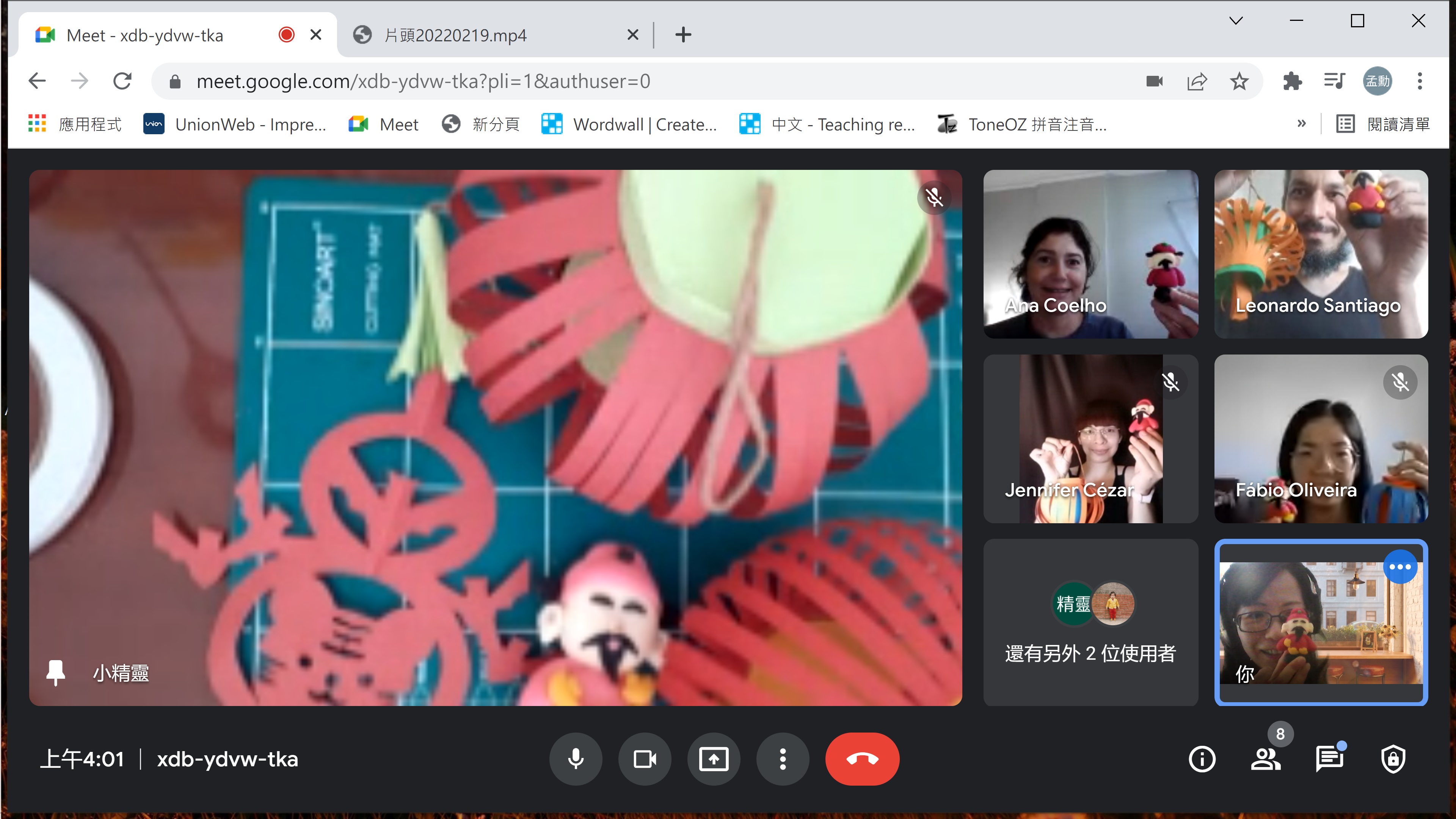Open meeting details info icon
The height and width of the screenshot is (819, 1456).
(x=1202, y=758)
